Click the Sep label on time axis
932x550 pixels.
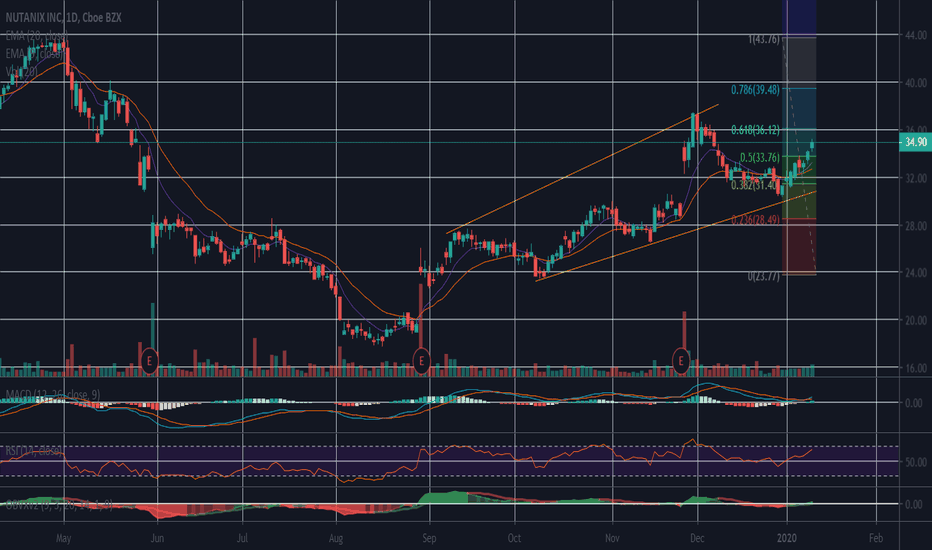[429, 538]
